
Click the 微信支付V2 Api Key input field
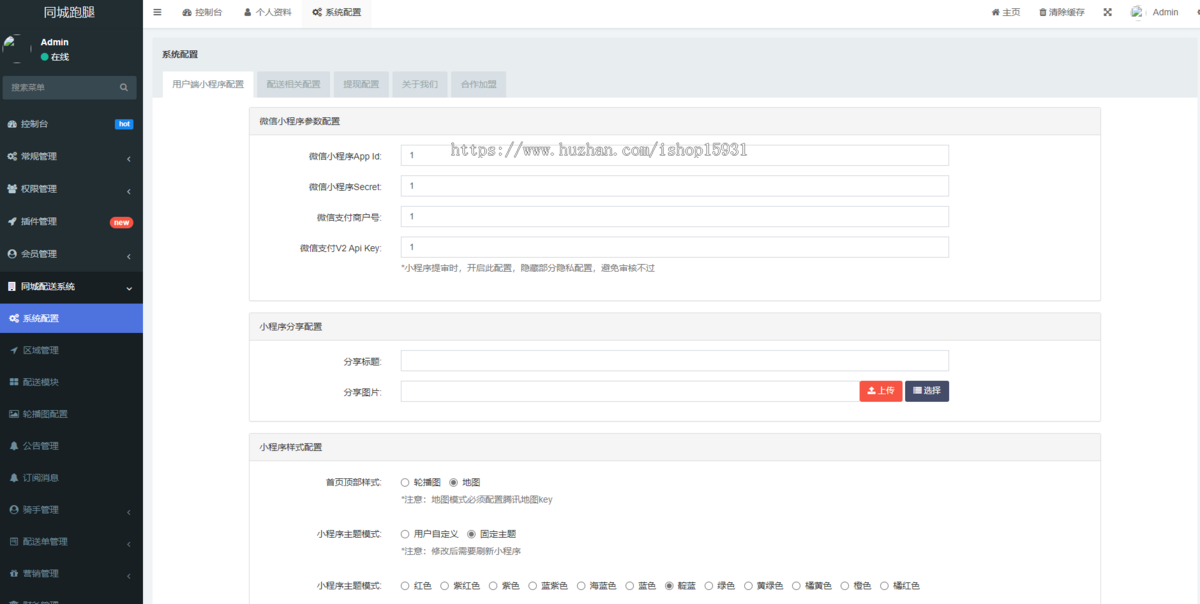[x=675, y=247]
